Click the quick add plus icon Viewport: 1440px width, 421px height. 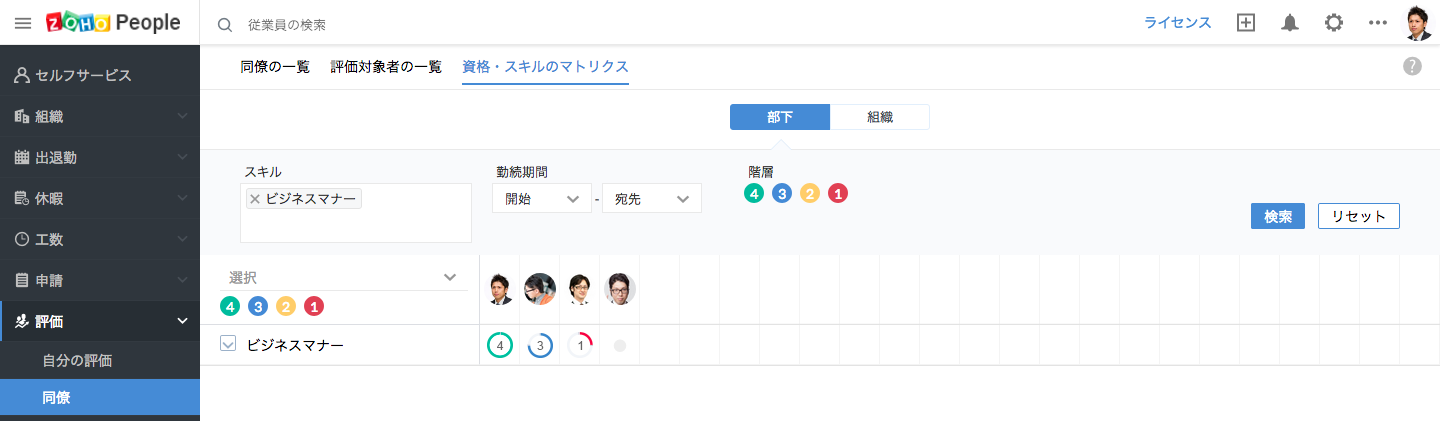(1246, 23)
